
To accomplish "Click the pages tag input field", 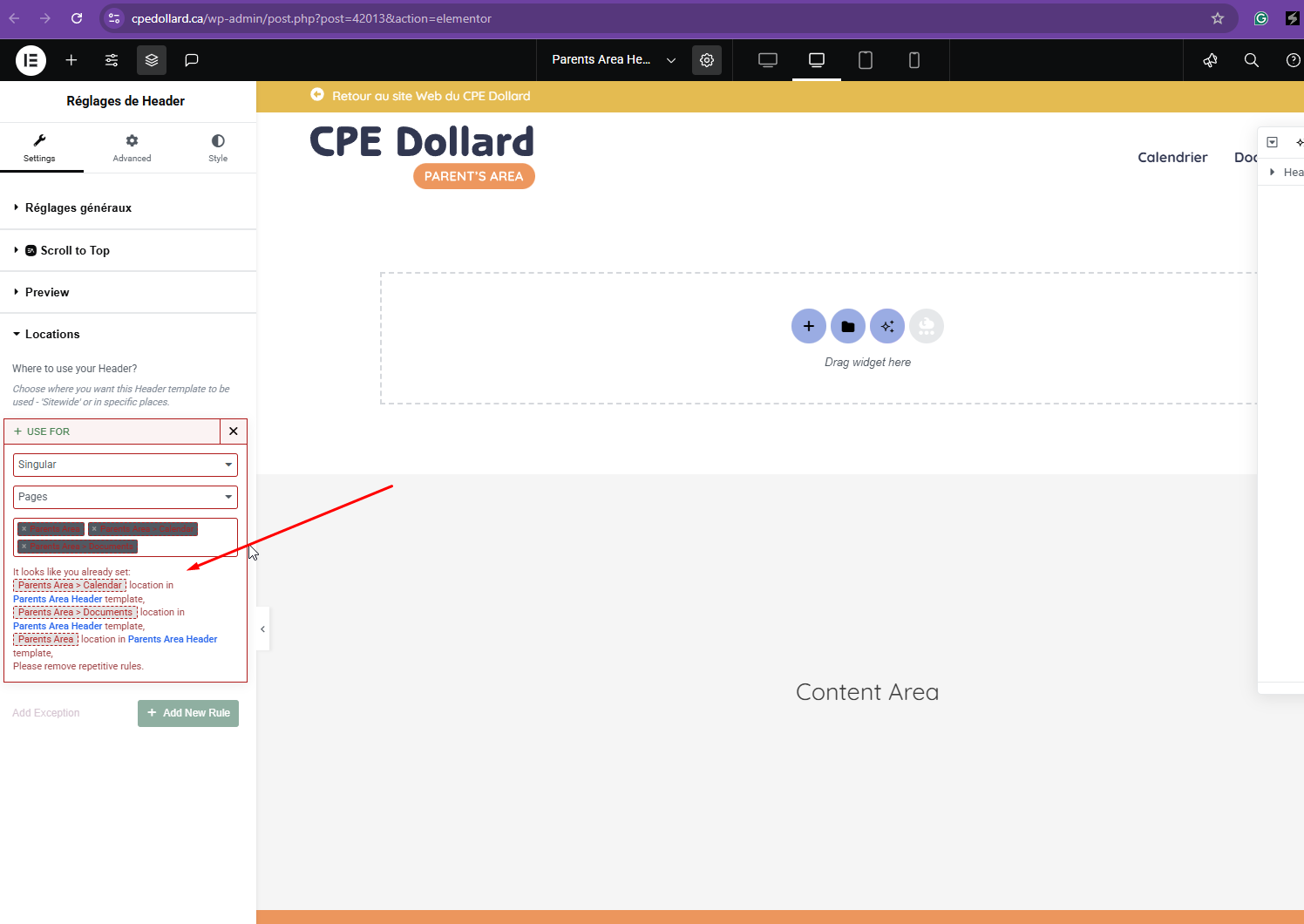I will pos(126,537).
